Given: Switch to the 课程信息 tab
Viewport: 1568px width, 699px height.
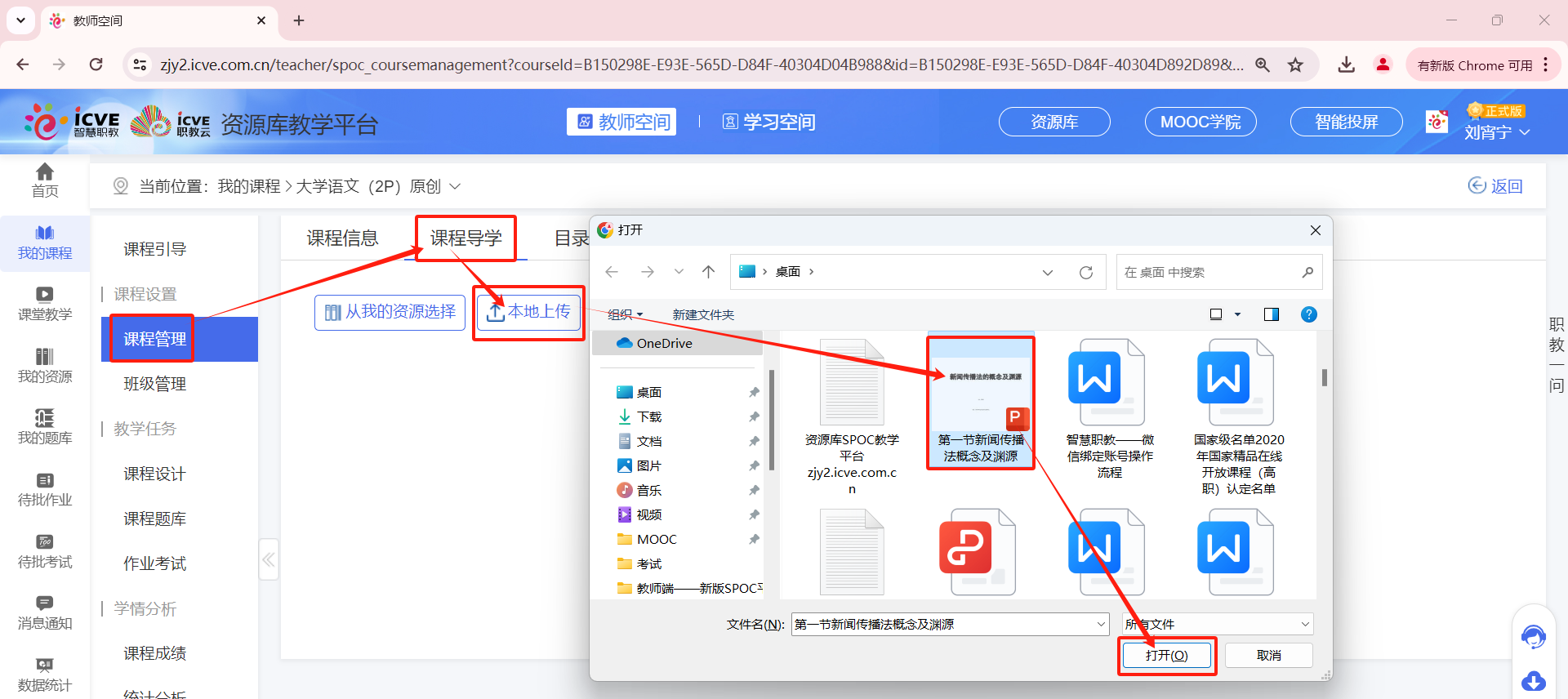Looking at the screenshot, I should pyautogui.click(x=342, y=238).
